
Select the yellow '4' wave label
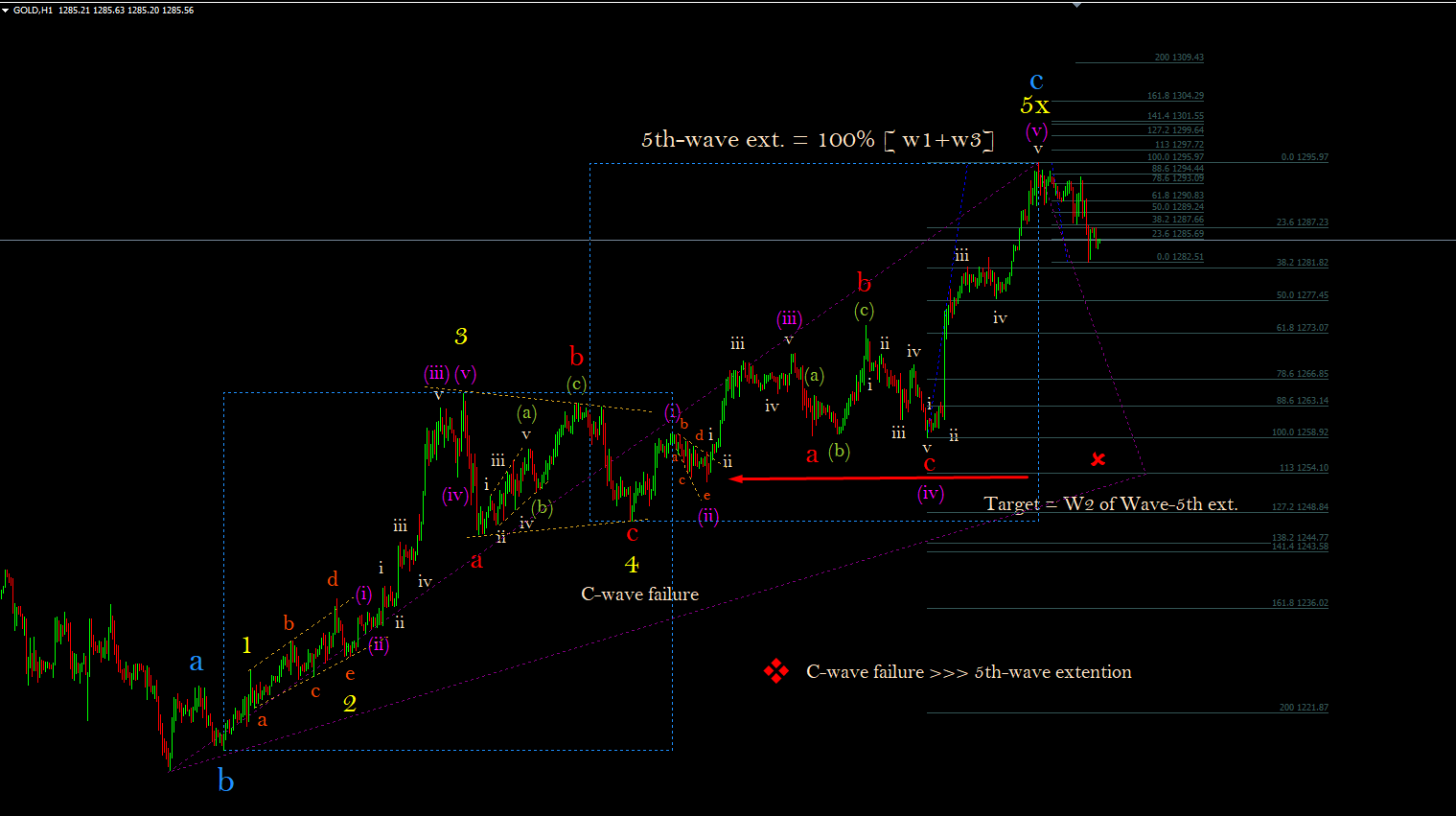click(632, 564)
